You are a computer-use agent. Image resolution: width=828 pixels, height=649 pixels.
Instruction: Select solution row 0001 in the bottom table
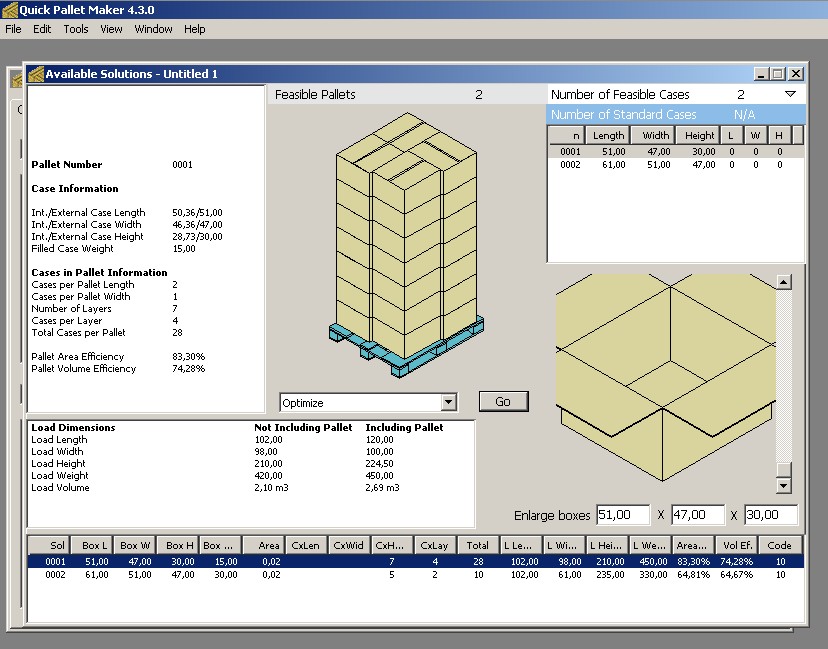415,561
